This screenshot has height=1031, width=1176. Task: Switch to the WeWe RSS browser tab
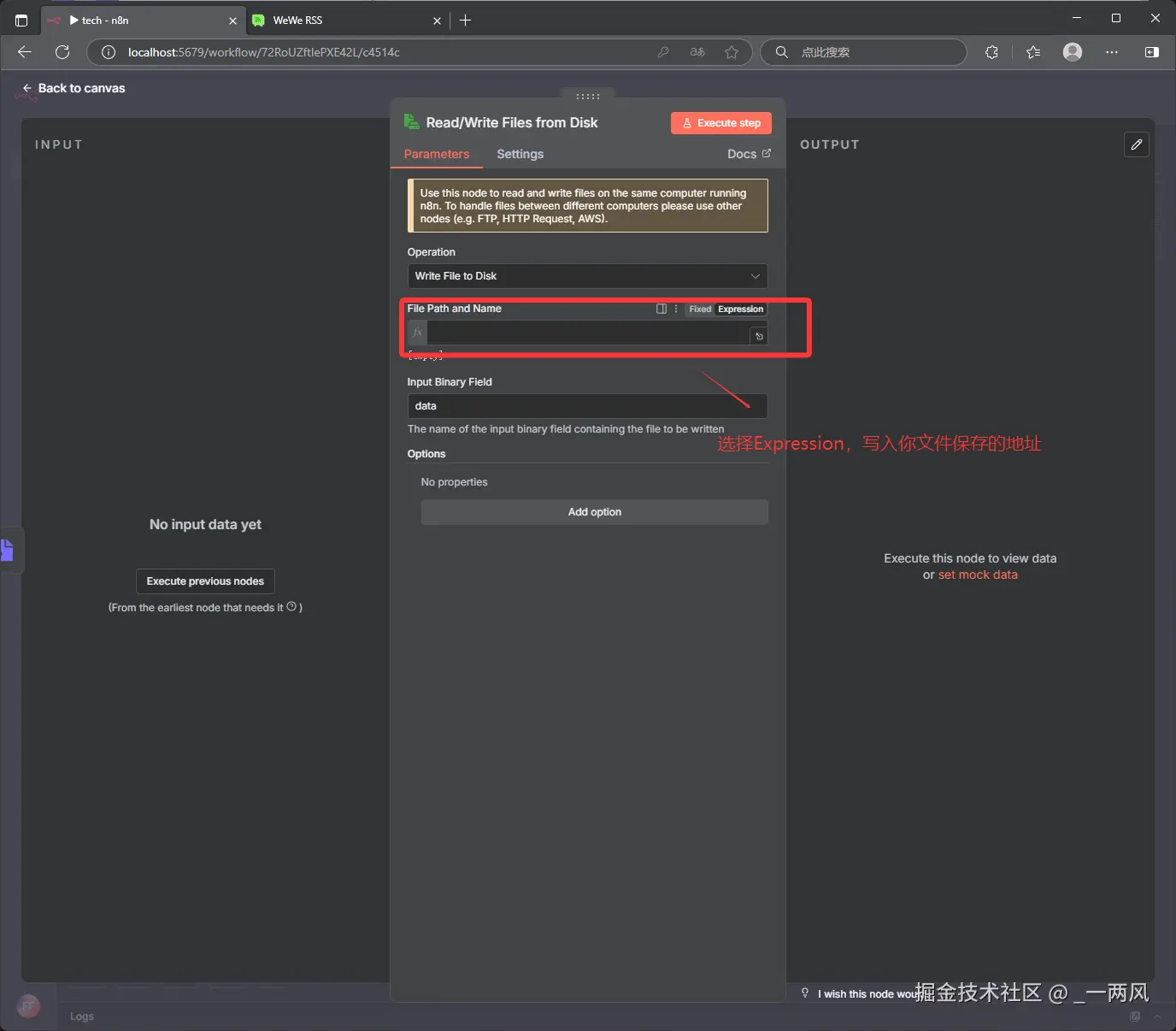347,21
